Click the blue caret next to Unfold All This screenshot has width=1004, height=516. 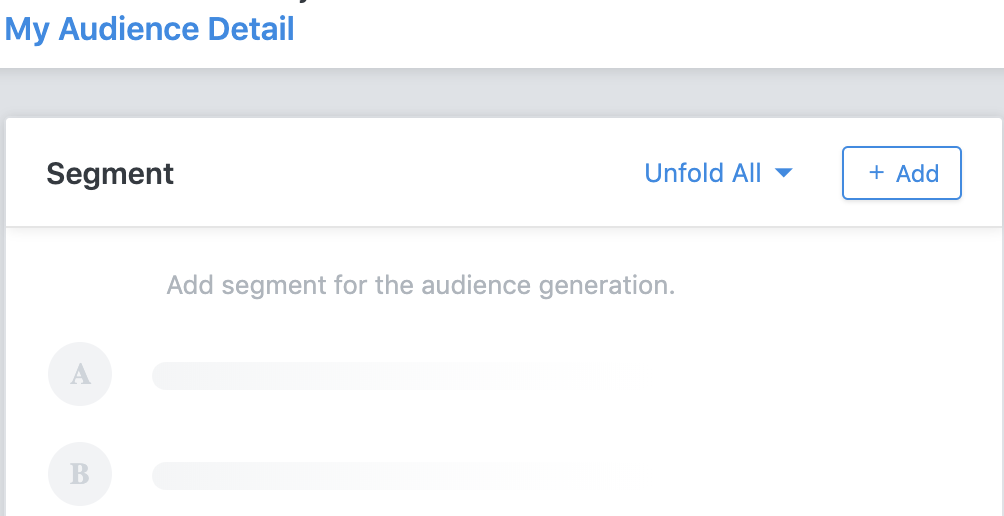(784, 173)
